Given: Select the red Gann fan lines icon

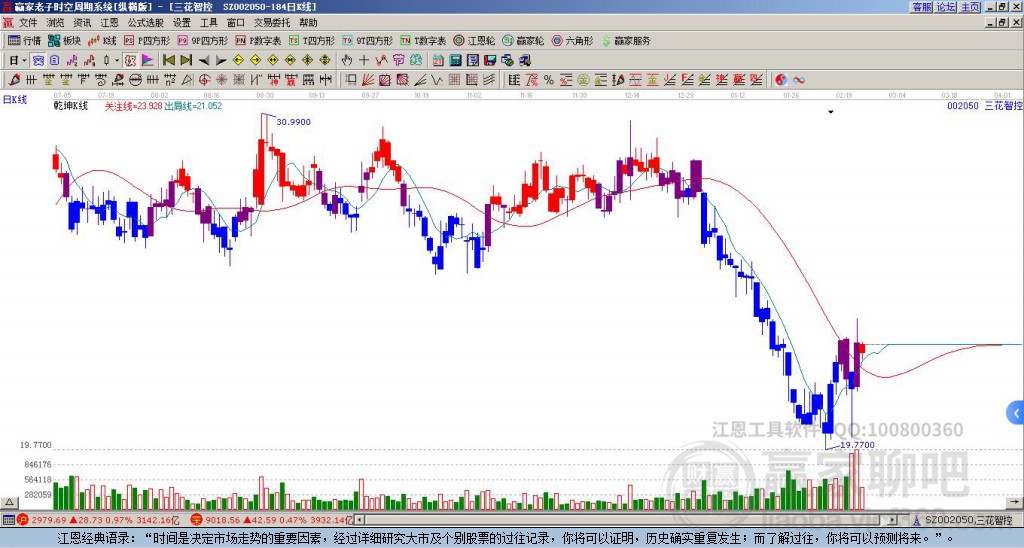Looking at the screenshot, I should [368, 80].
